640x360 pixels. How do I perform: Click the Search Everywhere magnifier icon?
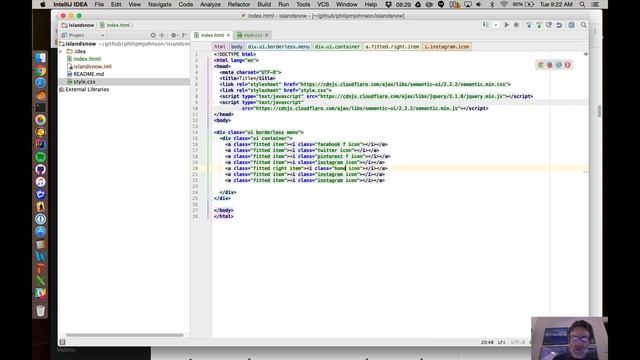tap(584, 25)
